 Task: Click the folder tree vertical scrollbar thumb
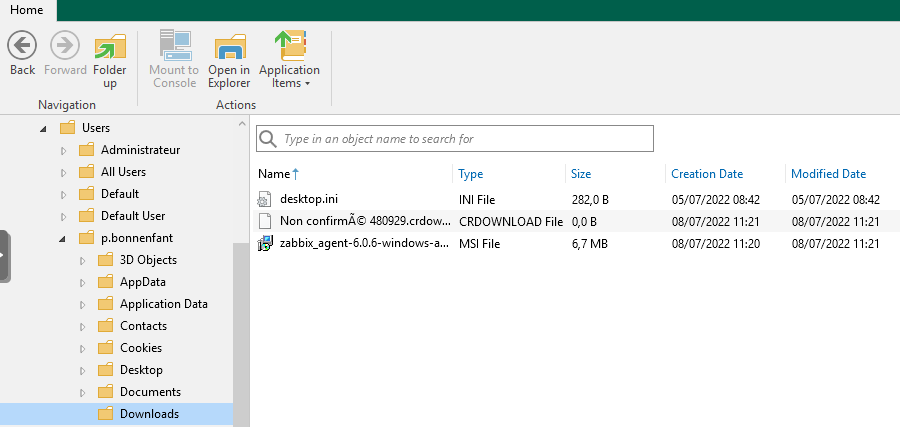click(241, 335)
